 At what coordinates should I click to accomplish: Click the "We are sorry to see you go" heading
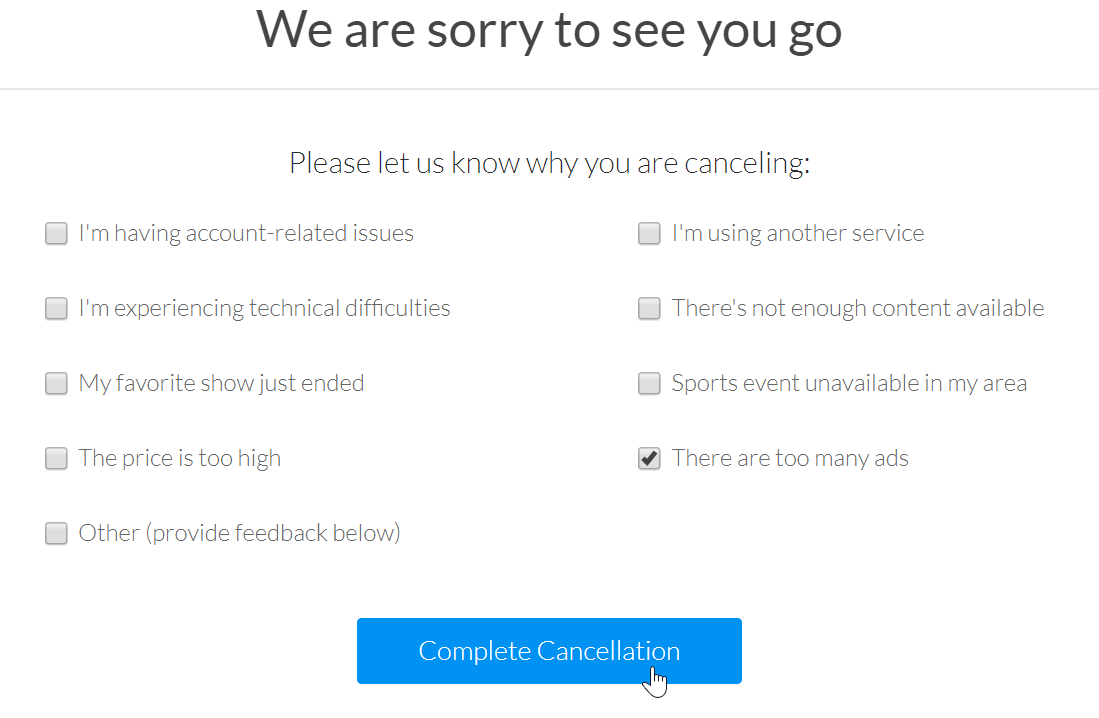(x=549, y=30)
